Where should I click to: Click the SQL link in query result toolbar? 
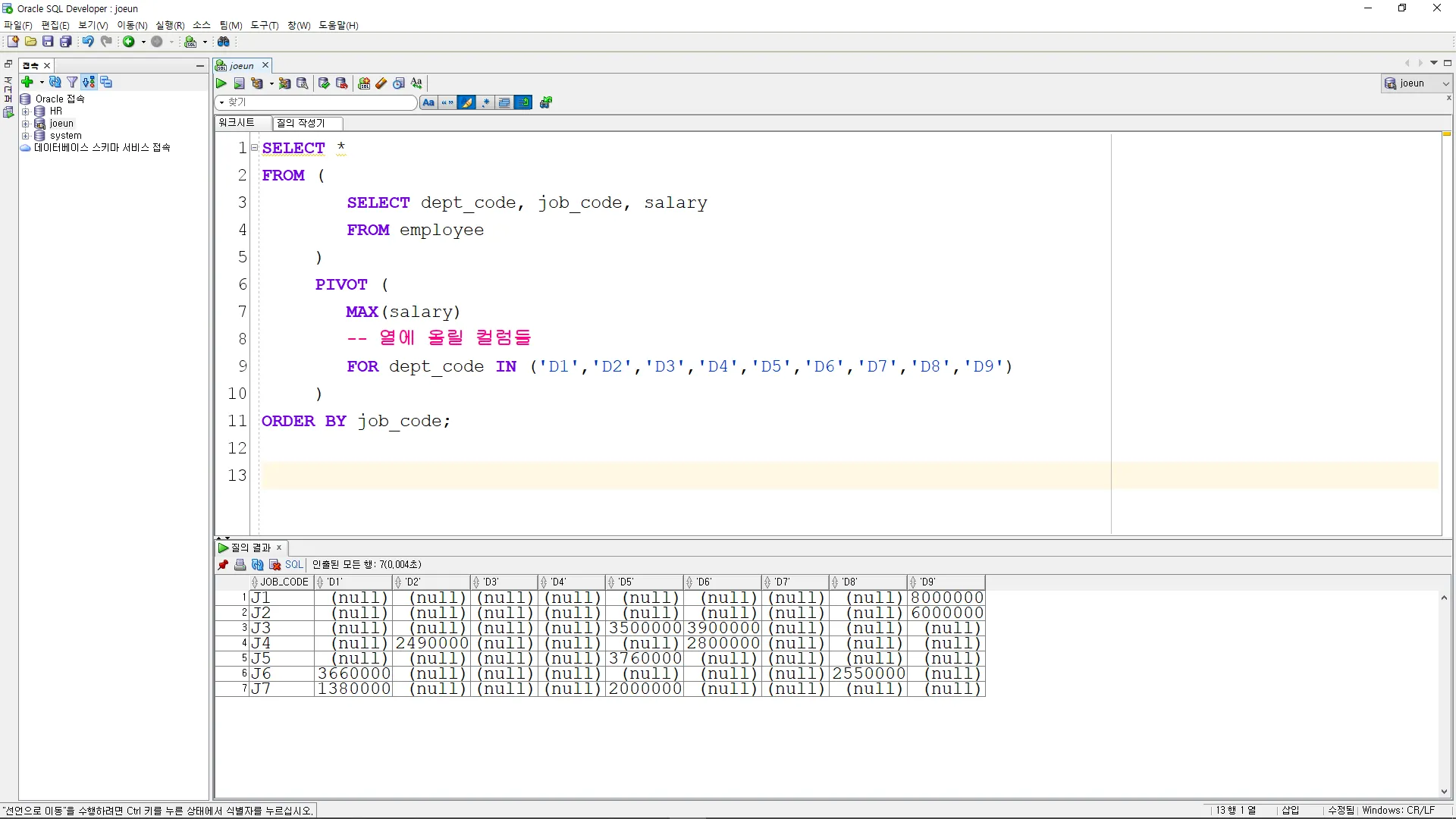pos(293,565)
